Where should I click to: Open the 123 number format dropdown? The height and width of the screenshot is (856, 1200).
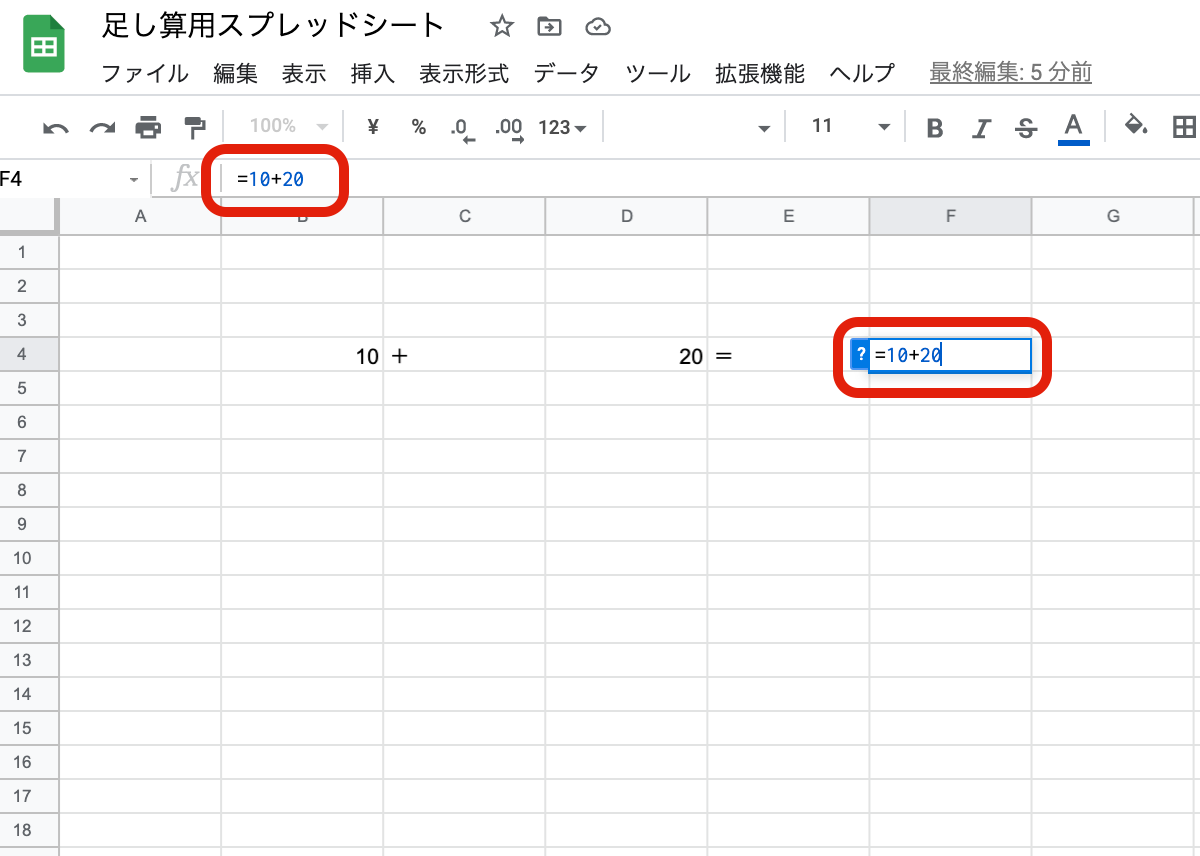click(563, 127)
